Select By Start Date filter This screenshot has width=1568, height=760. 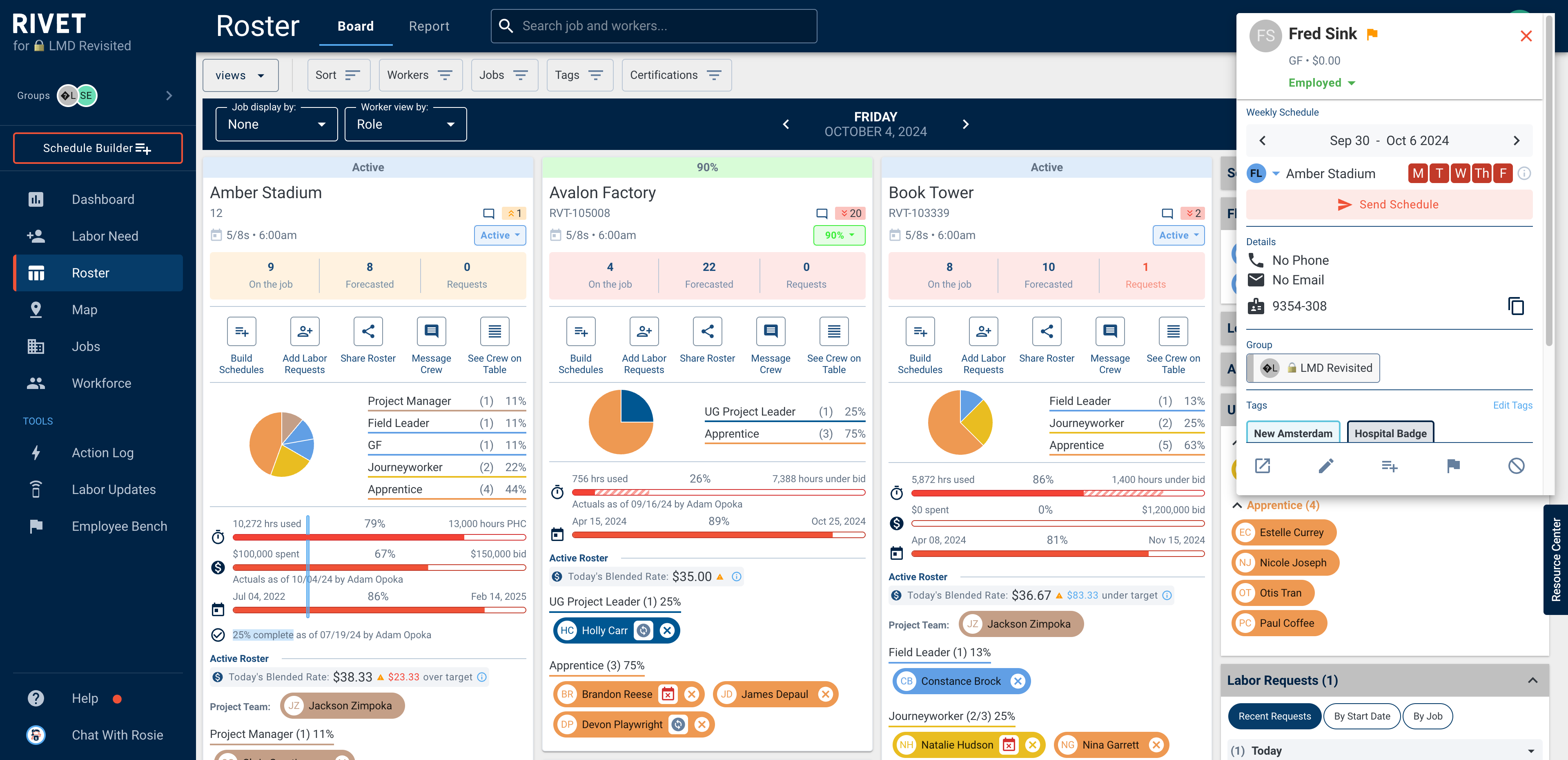pos(1362,716)
